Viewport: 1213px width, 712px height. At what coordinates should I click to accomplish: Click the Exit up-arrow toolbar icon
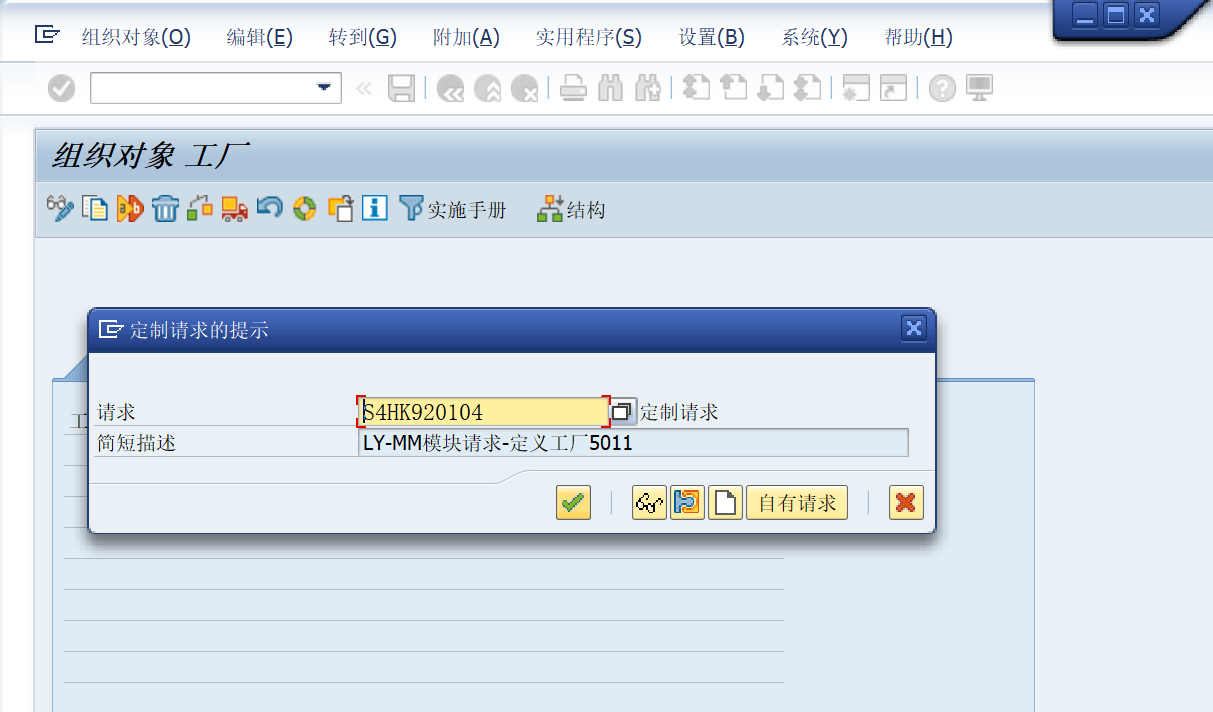[488, 89]
